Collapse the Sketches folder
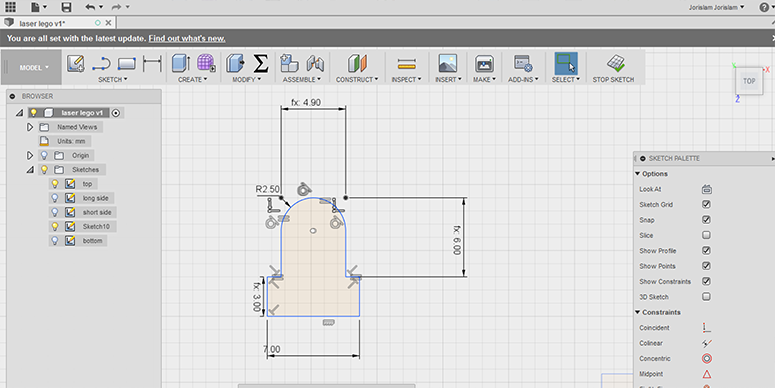This screenshot has width=775, height=388. 30,170
